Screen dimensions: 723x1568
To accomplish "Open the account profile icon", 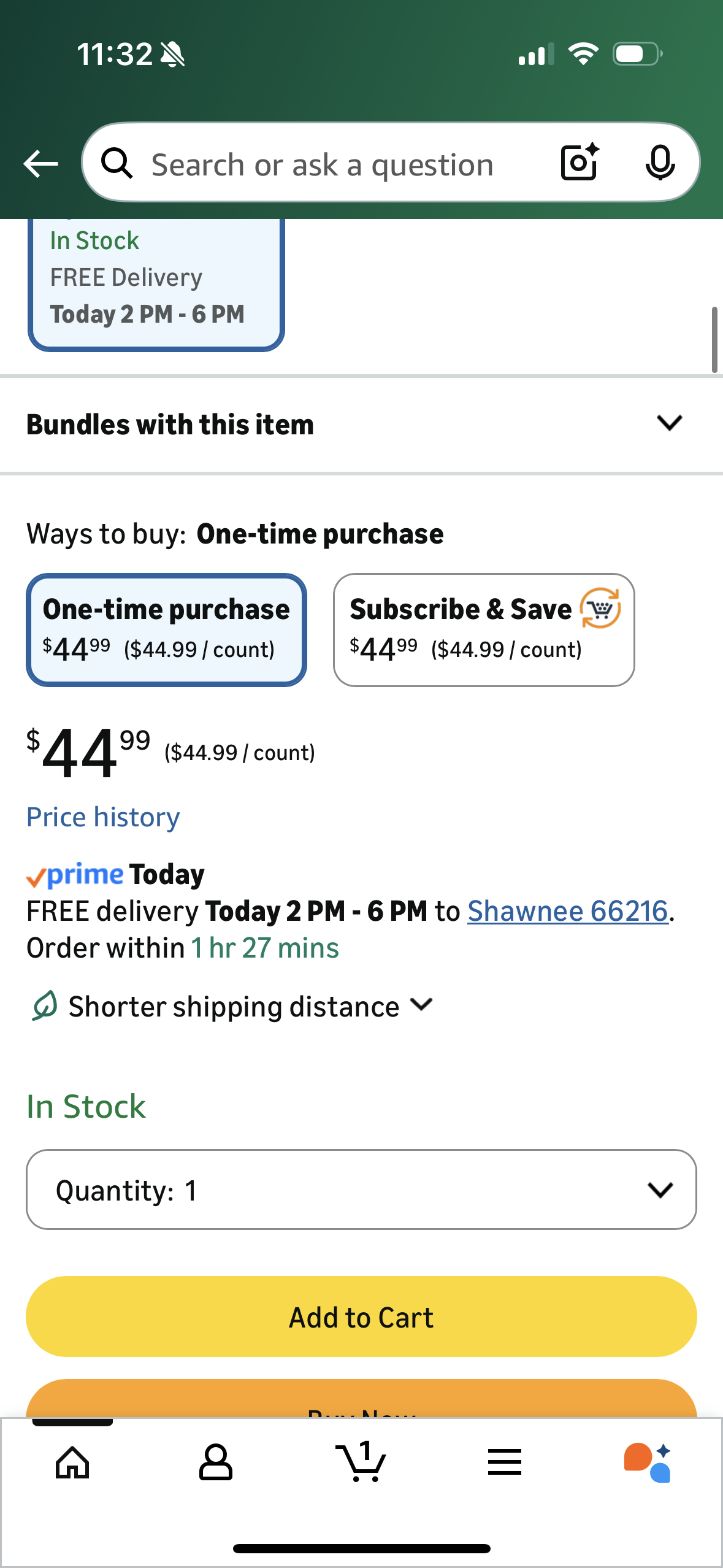I will point(216,1462).
